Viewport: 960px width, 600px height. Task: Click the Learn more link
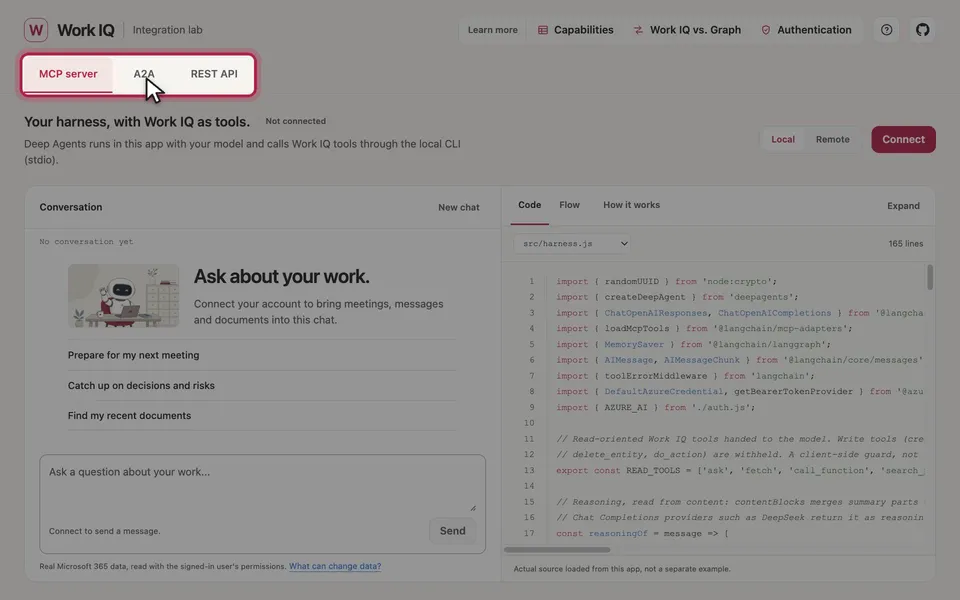pyautogui.click(x=492, y=30)
